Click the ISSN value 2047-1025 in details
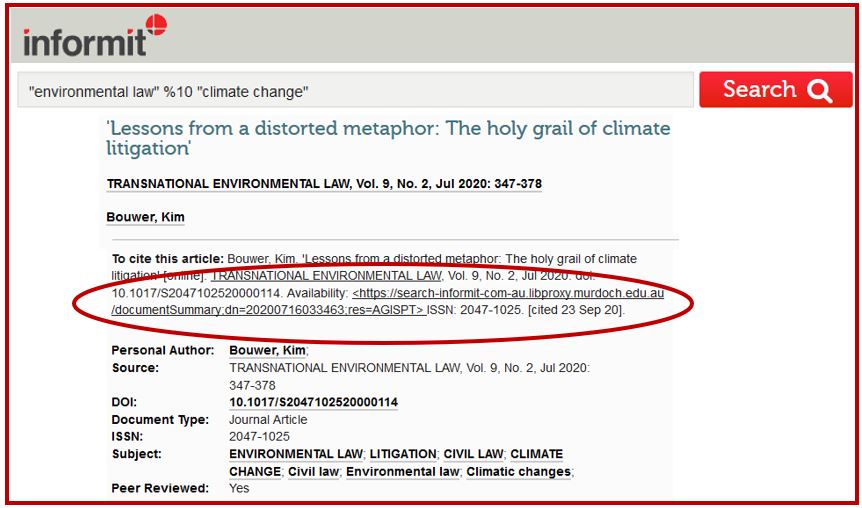 click(259, 436)
